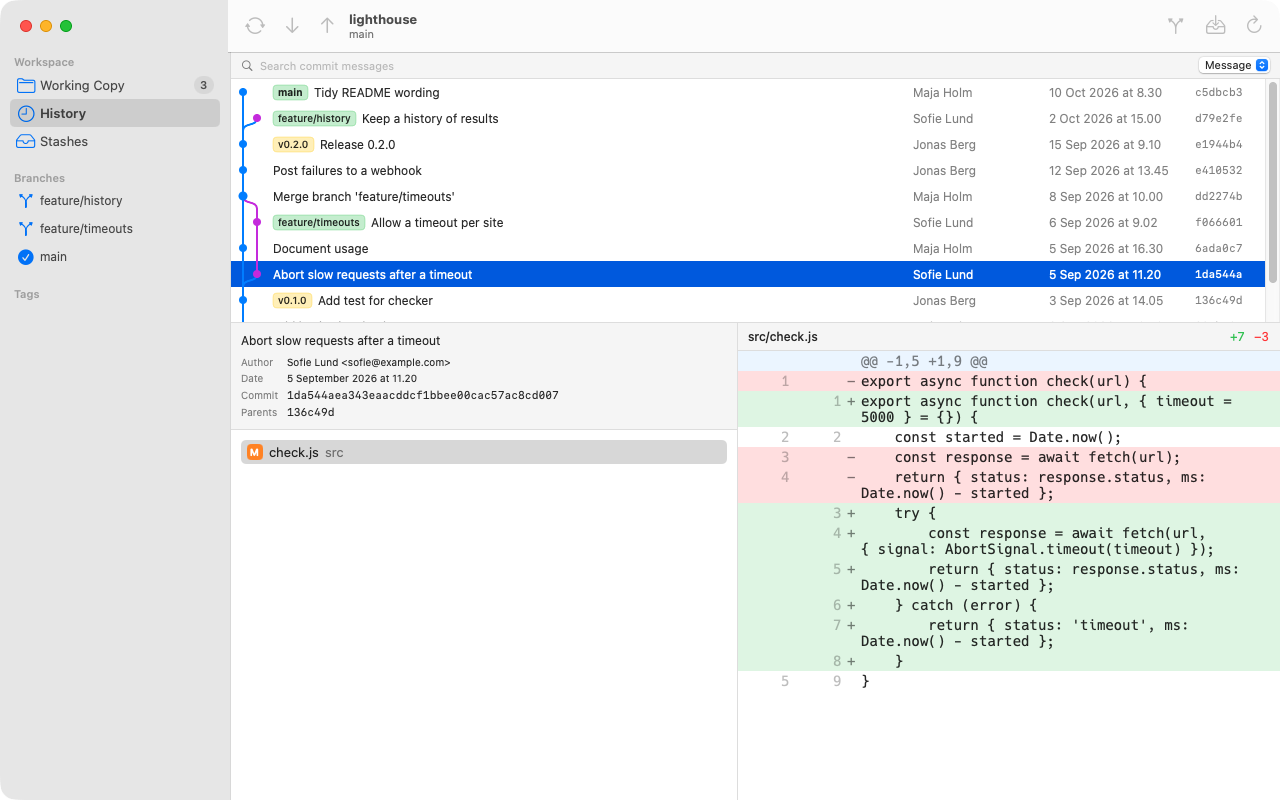Select the check.js changed file row
The height and width of the screenshot is (800, 1280).
[484, 452]
